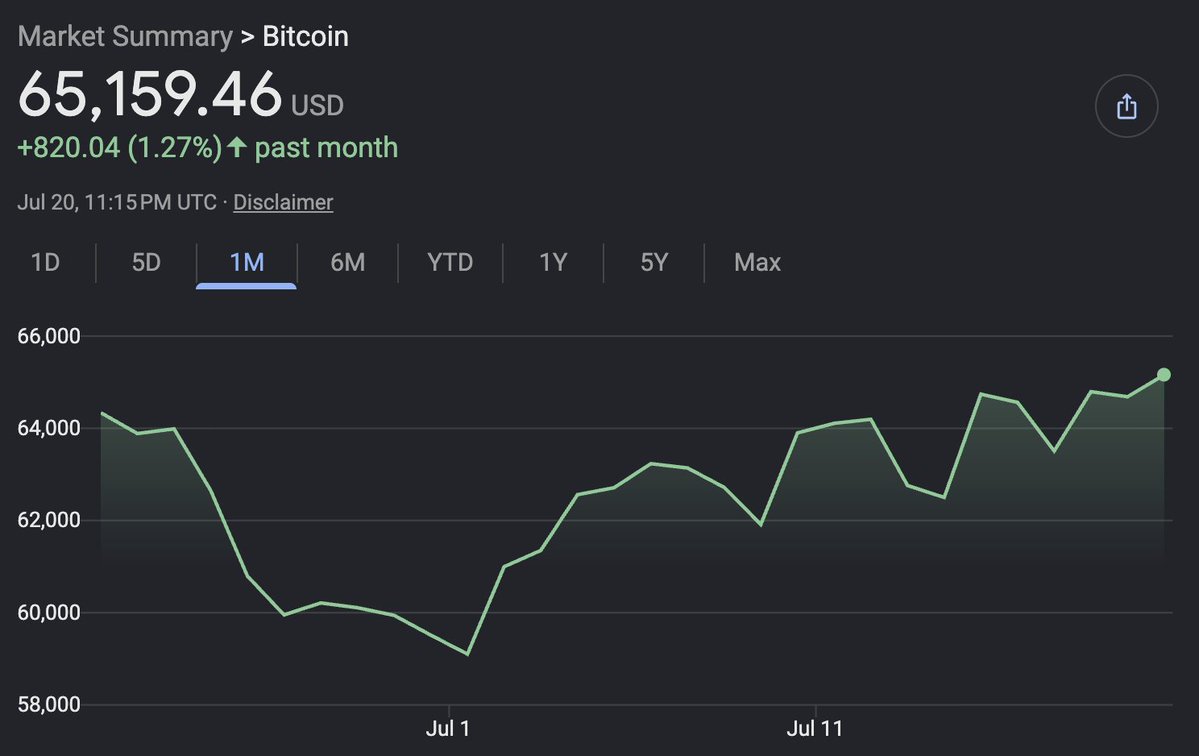Switch to the 5Y time range tab
1199x756 pixels.
pos(654,262)
